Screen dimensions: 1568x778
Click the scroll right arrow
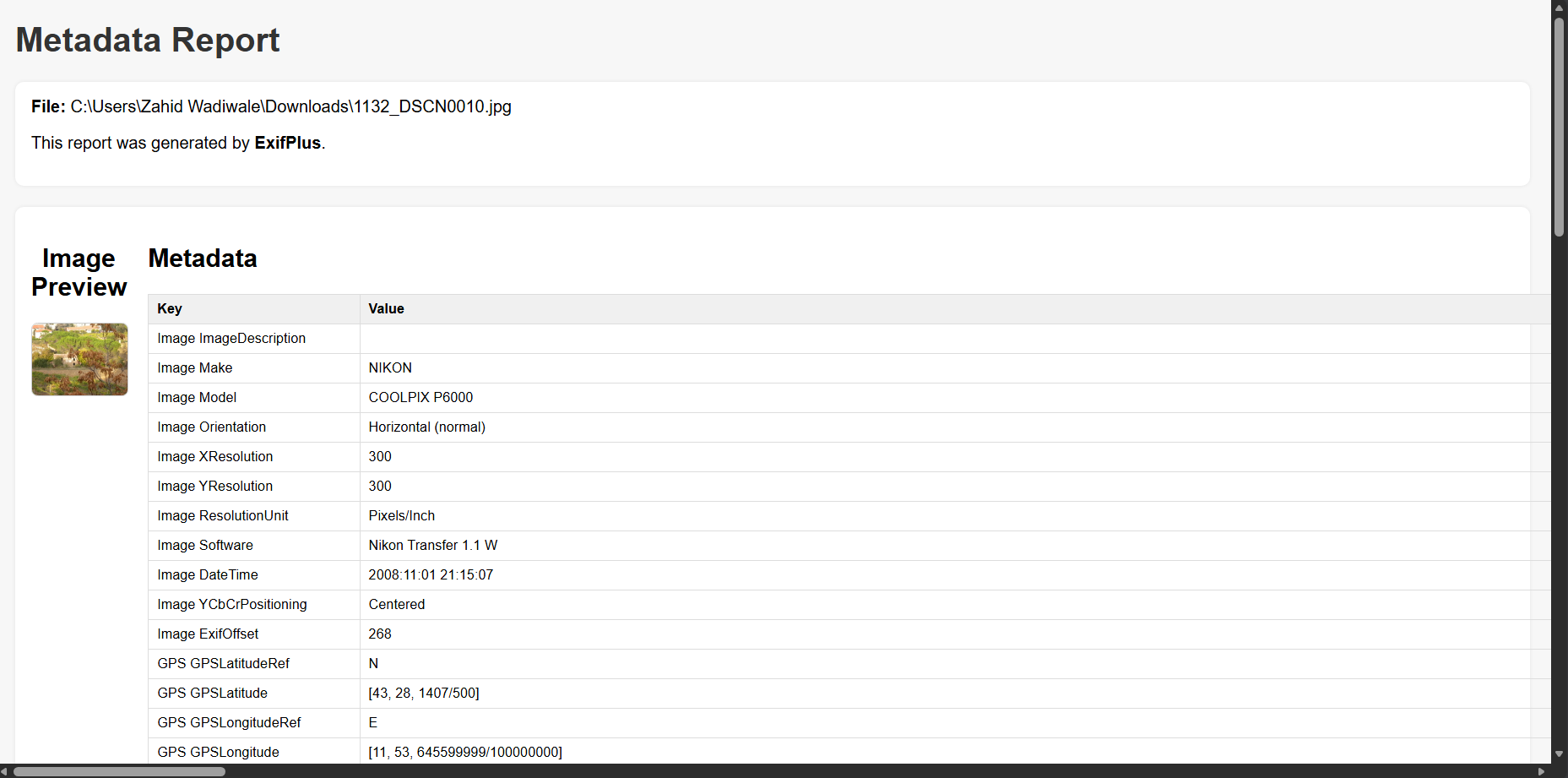(x=1542, y=771)
